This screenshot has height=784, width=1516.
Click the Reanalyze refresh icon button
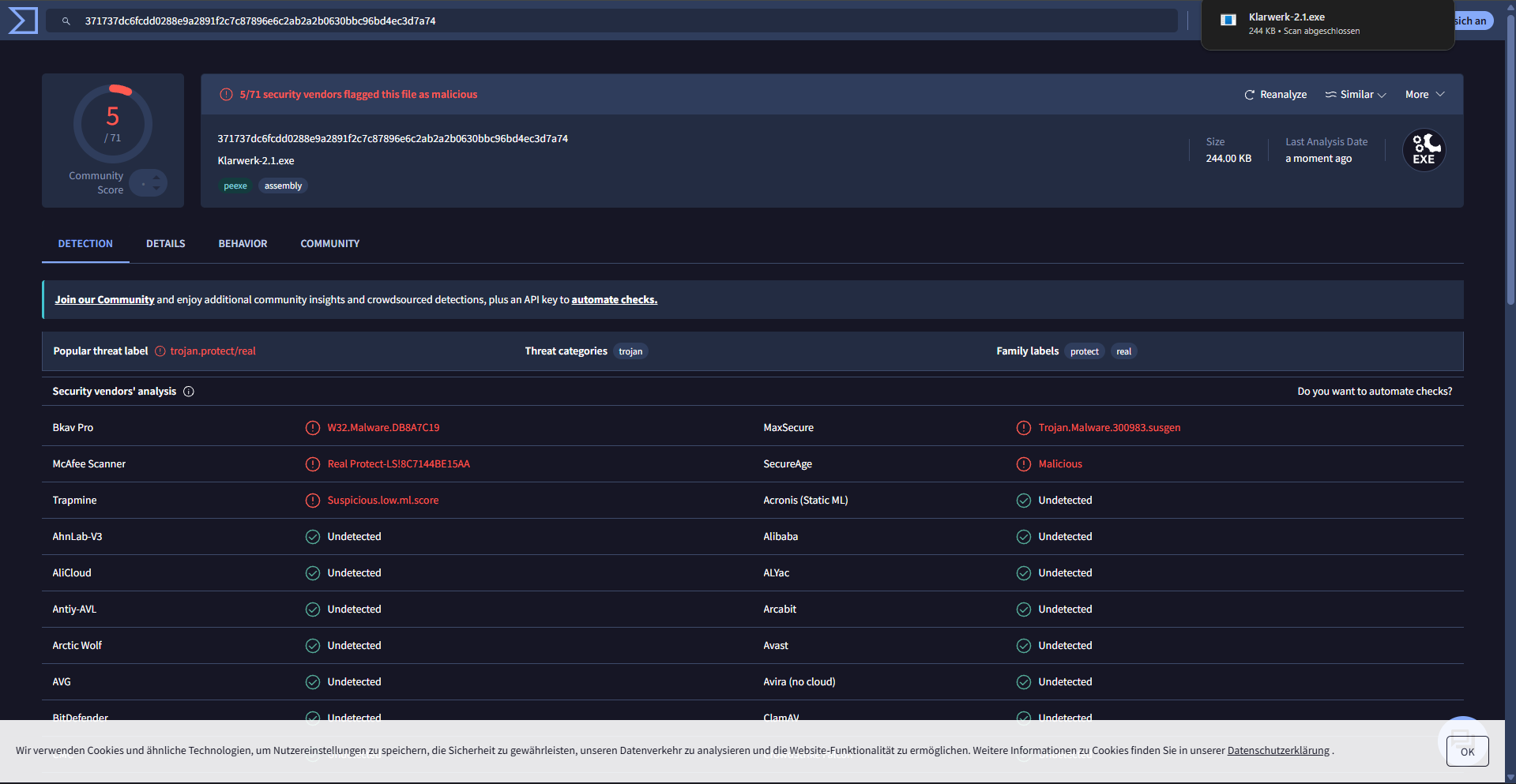(1275, 95)
